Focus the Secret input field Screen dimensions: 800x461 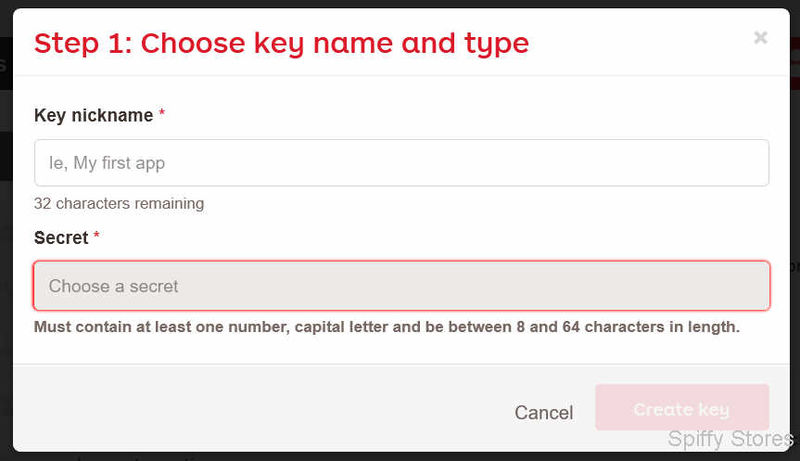tap(401, 286)
